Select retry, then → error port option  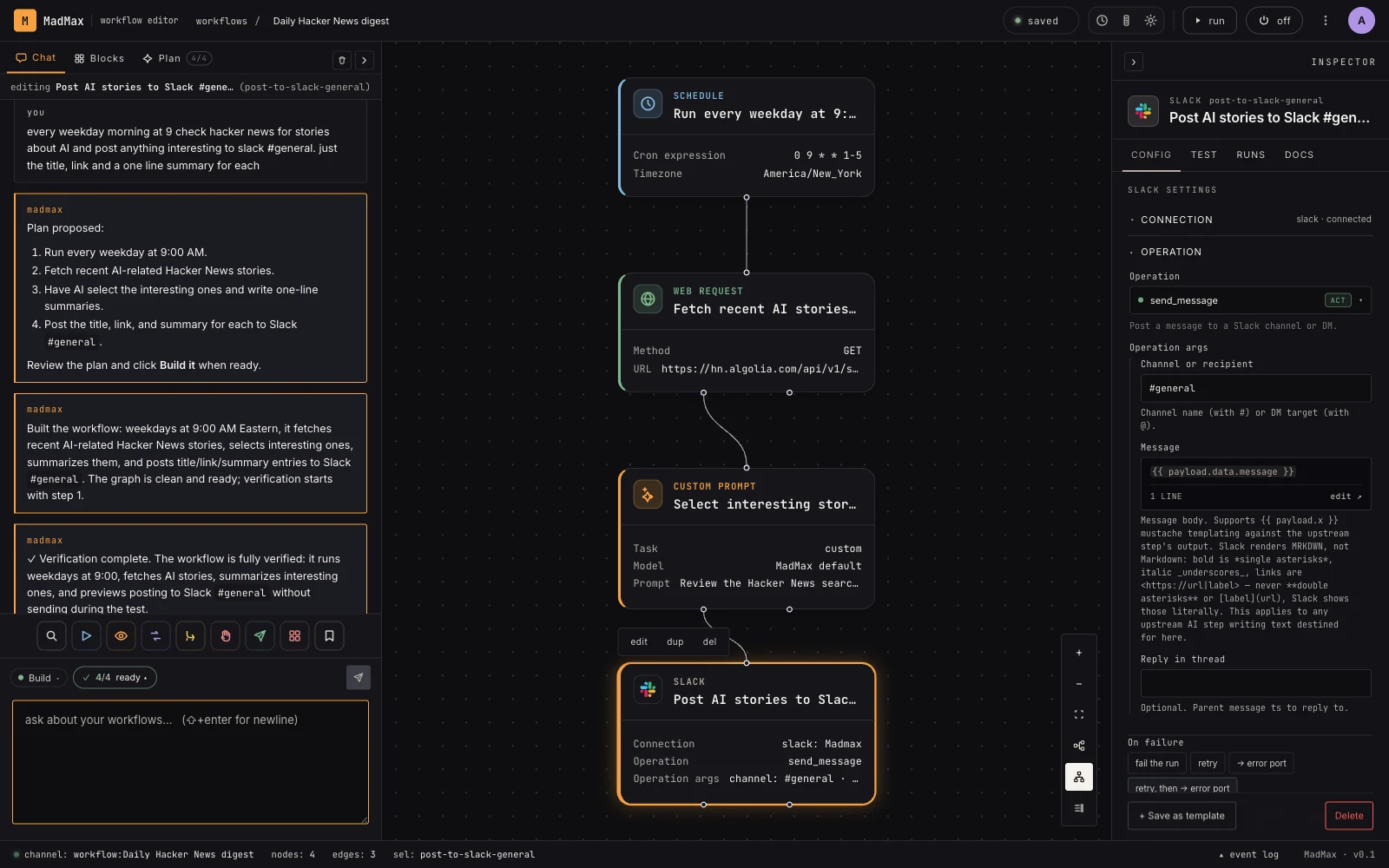tap(1182, 786)
